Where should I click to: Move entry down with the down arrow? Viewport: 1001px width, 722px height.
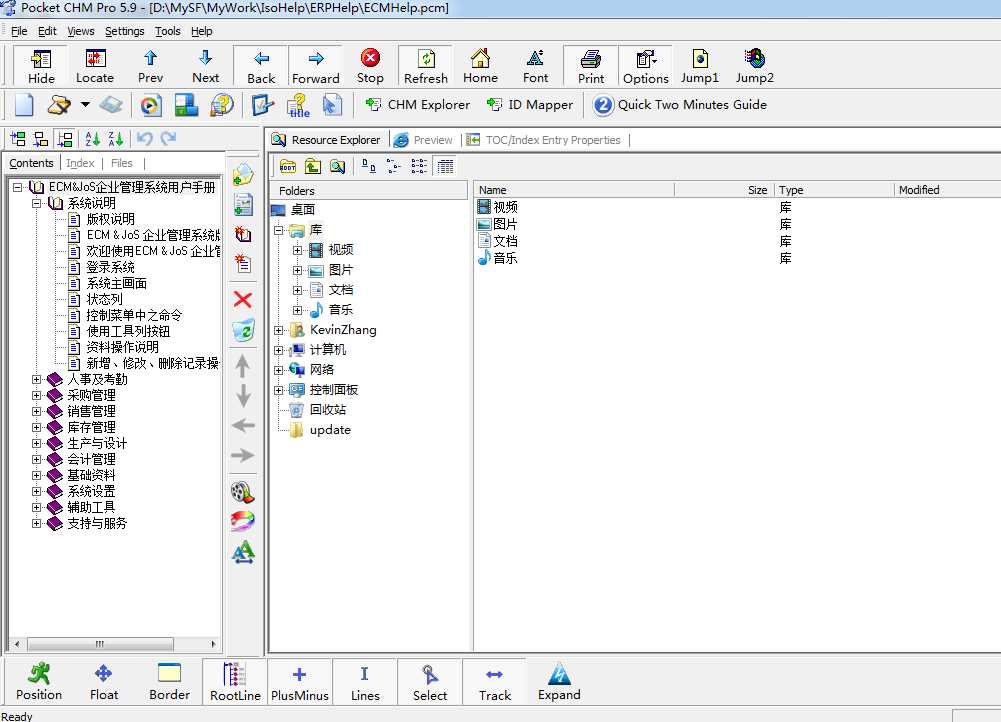click(x=243, y=396)
